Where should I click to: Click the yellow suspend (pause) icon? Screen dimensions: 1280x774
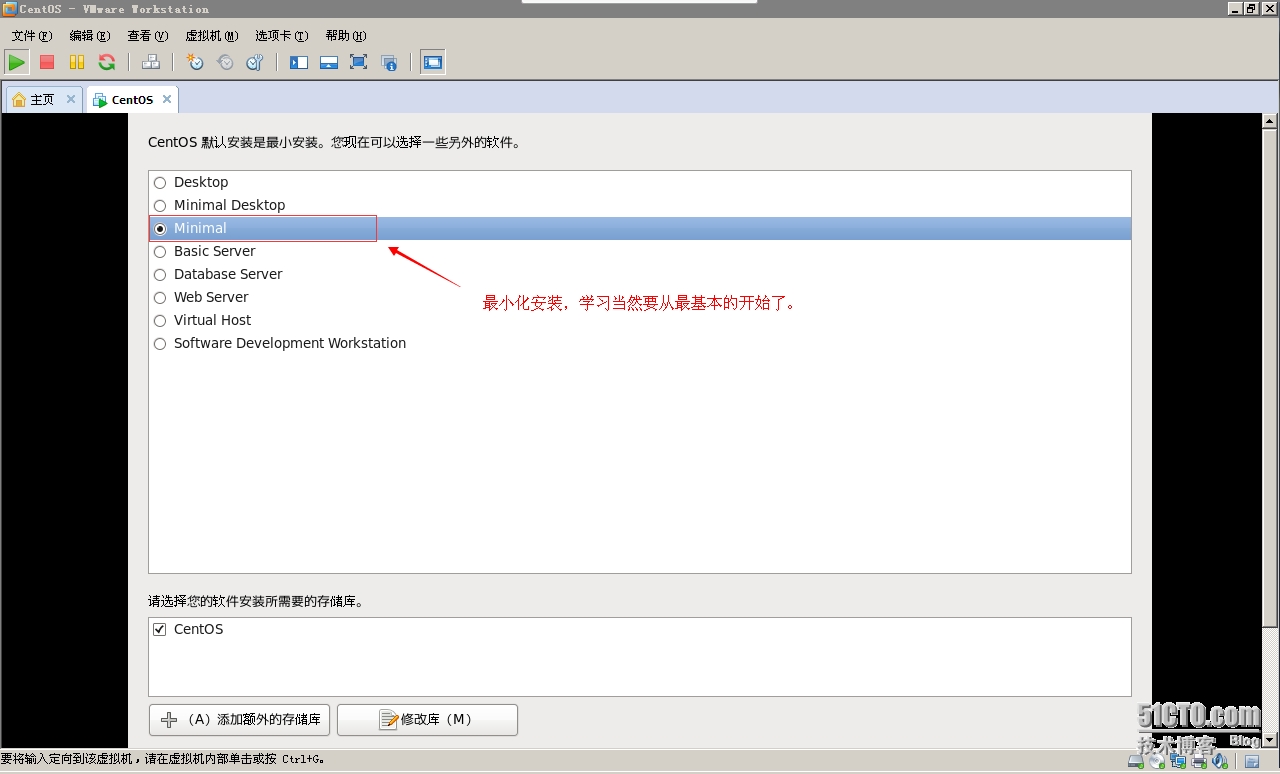[77, 62]
